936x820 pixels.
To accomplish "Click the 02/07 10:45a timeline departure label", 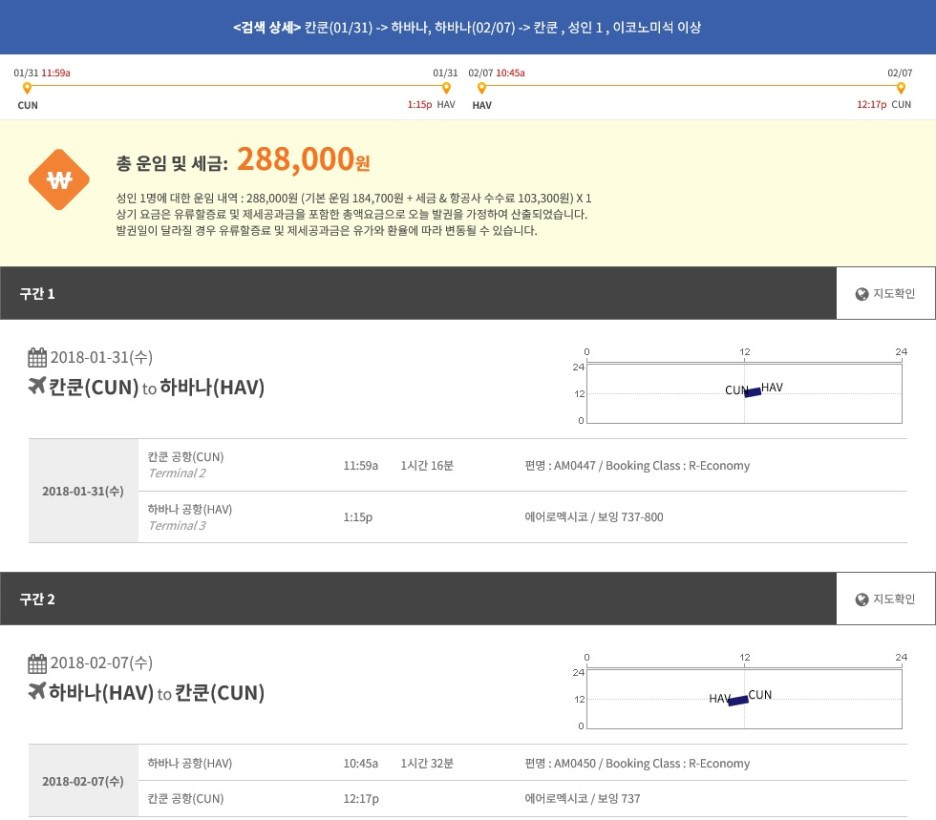I will pos(497,73).
